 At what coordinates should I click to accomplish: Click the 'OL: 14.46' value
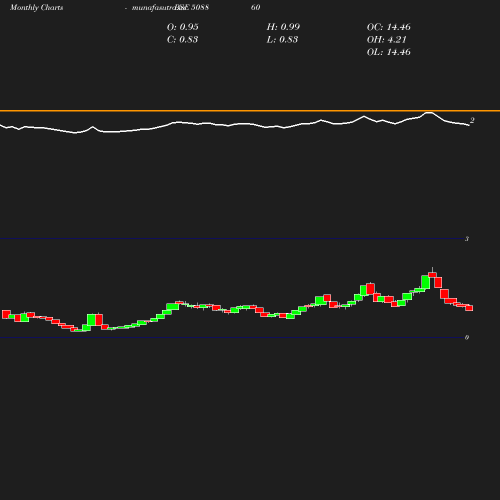point(388,52)
